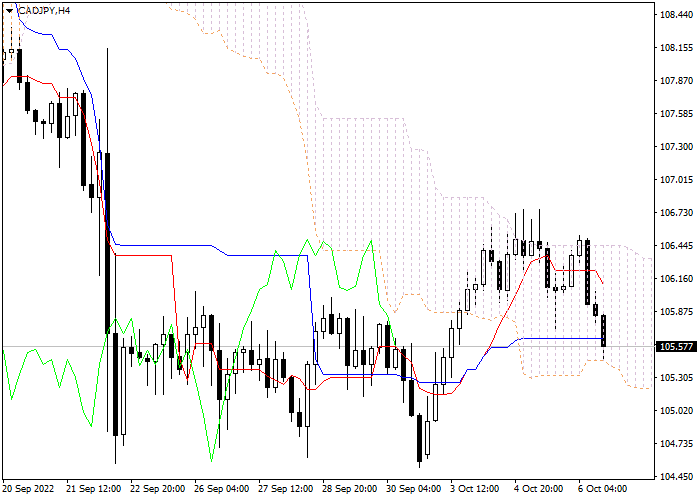700x500 pixels.
Task: Select the 6 Oct 04:00 time label
Action: coord(603,489)
